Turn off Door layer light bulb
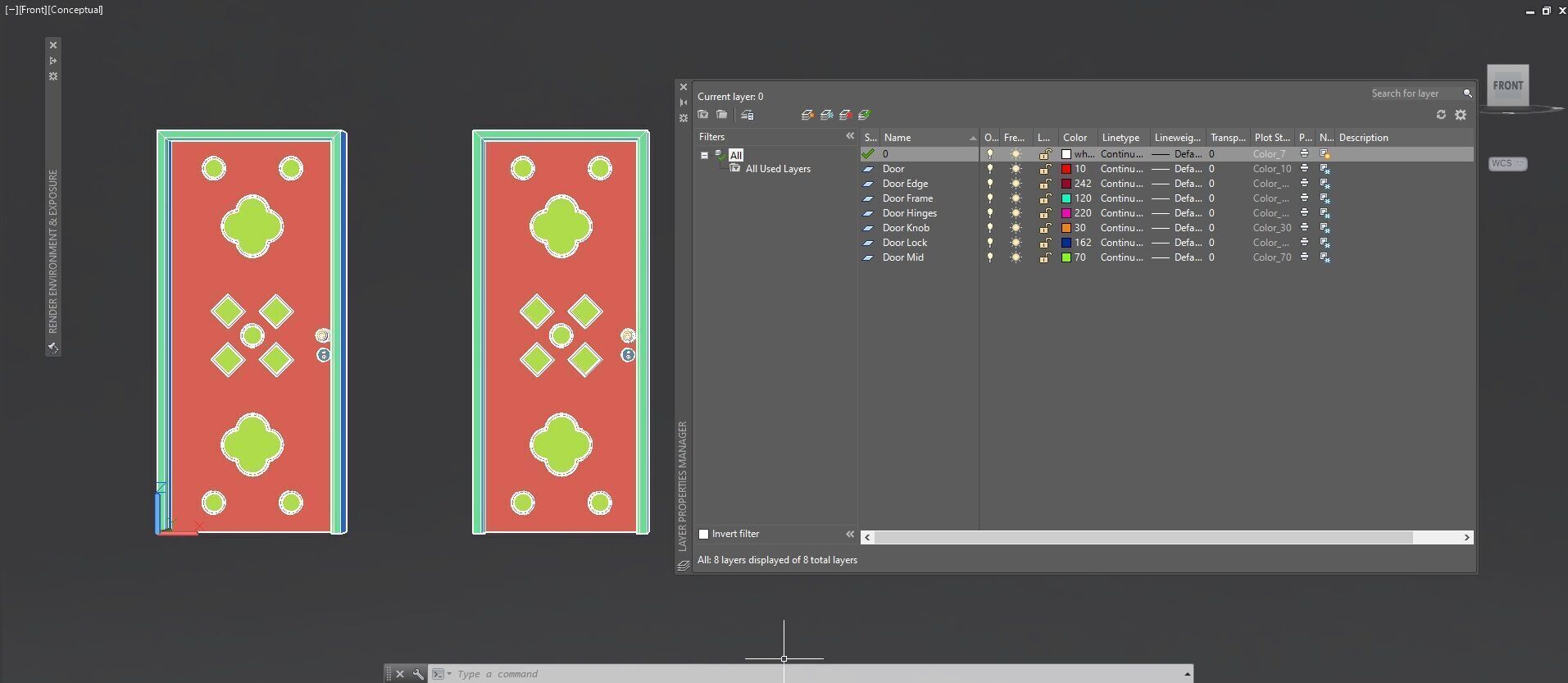1568x683 pixels. [x=989, y=169]
